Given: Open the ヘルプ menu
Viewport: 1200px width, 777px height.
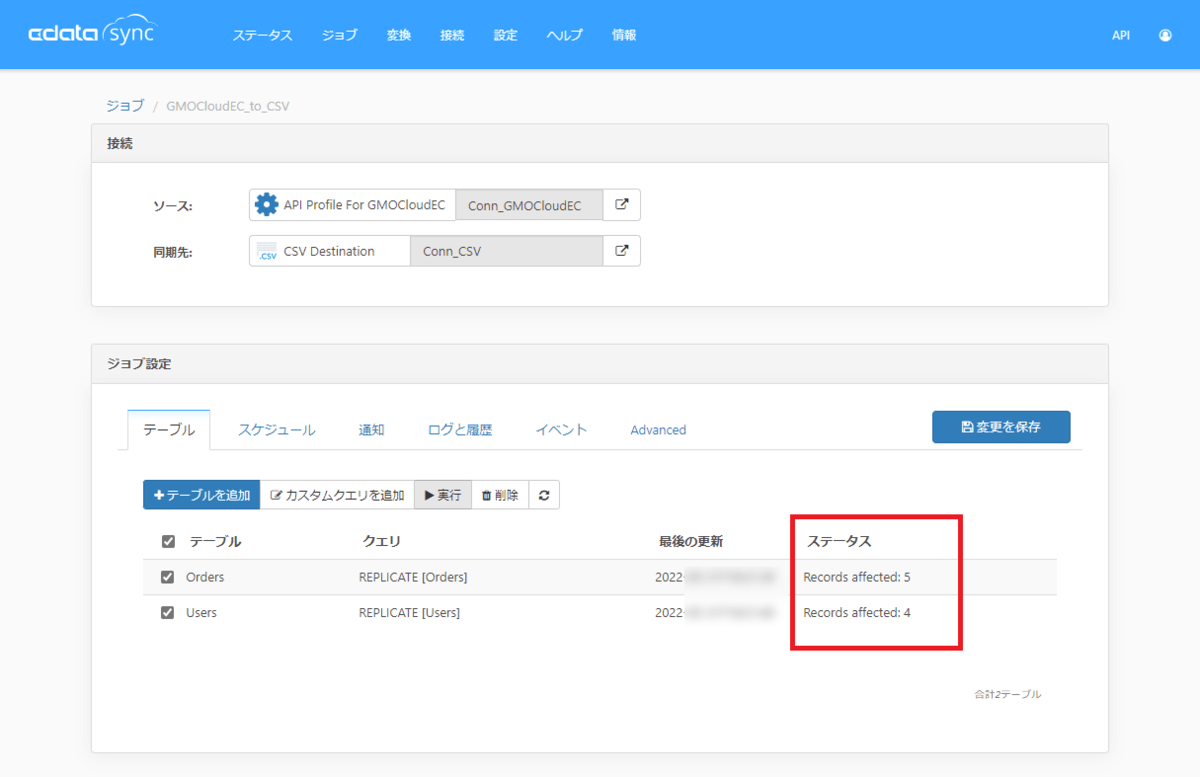Looking at the screenshot, I should coord(565,35).
